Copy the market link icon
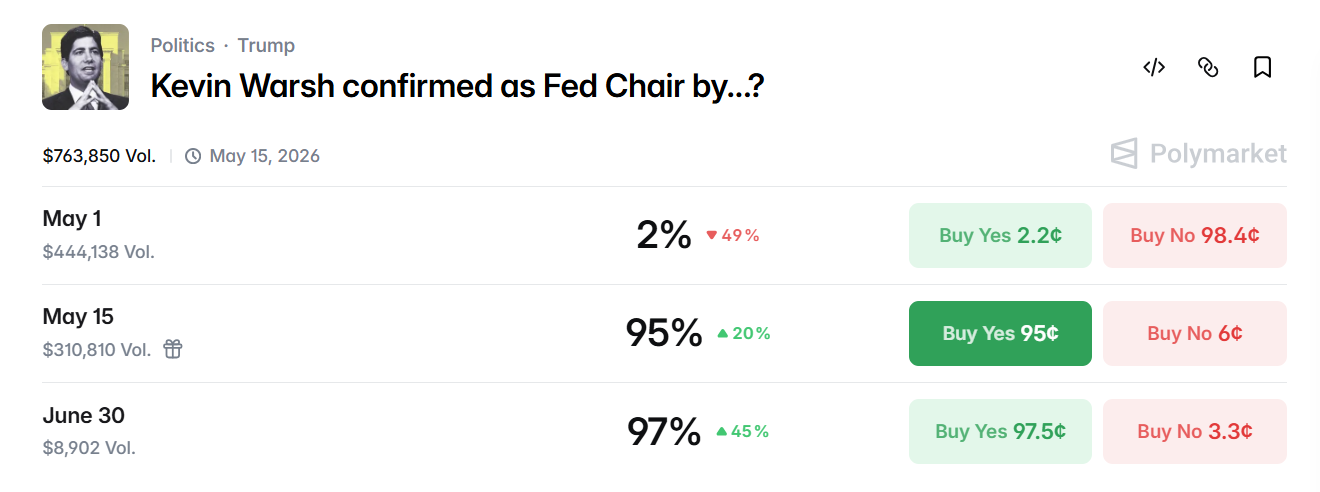The image size is (1320, 492). [x=1208, y=68]
